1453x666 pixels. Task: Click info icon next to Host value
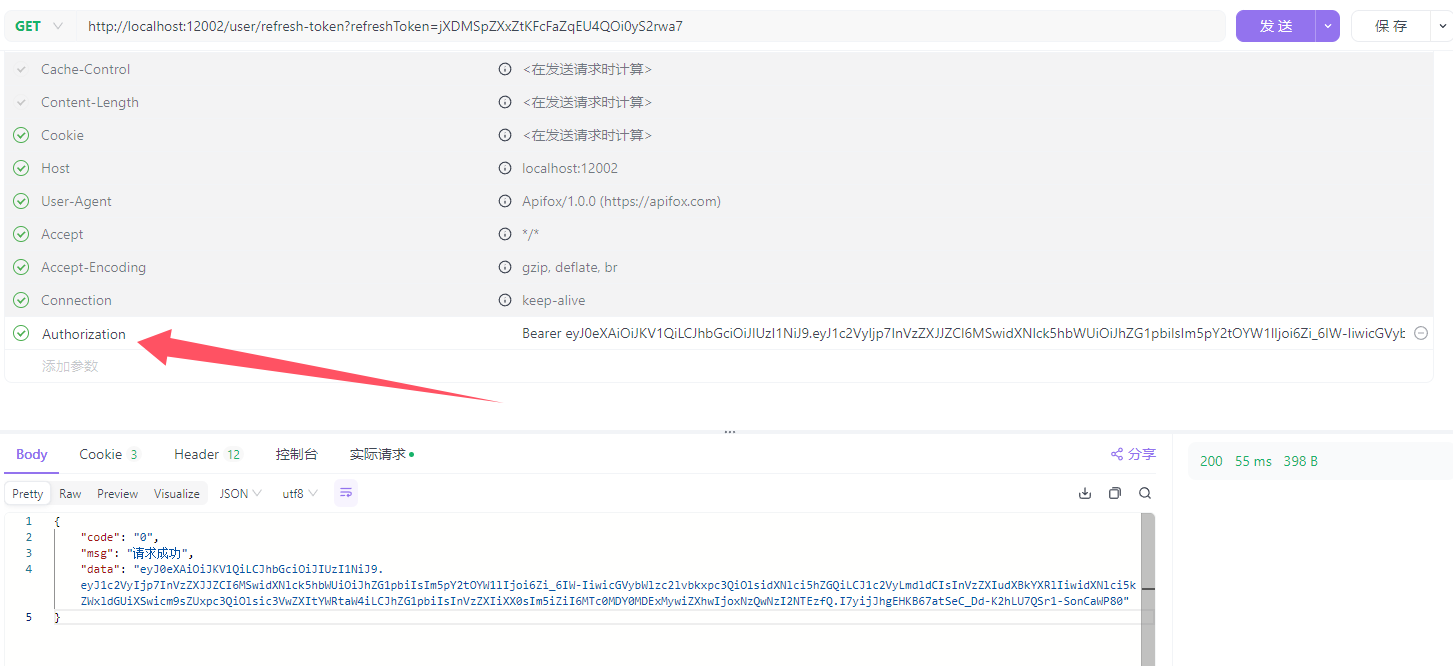(505, 168)
